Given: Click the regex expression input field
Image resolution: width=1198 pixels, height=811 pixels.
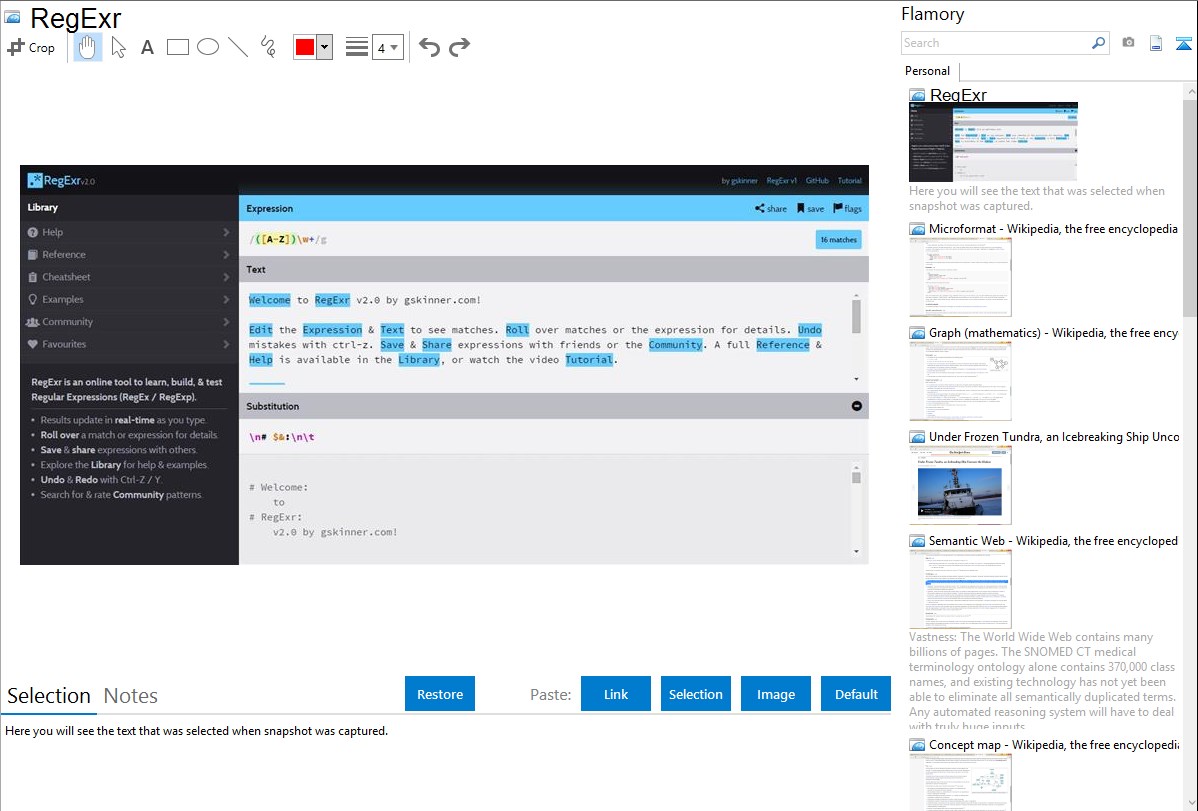Looking at the screenshot, I should [x=527, y=240].
